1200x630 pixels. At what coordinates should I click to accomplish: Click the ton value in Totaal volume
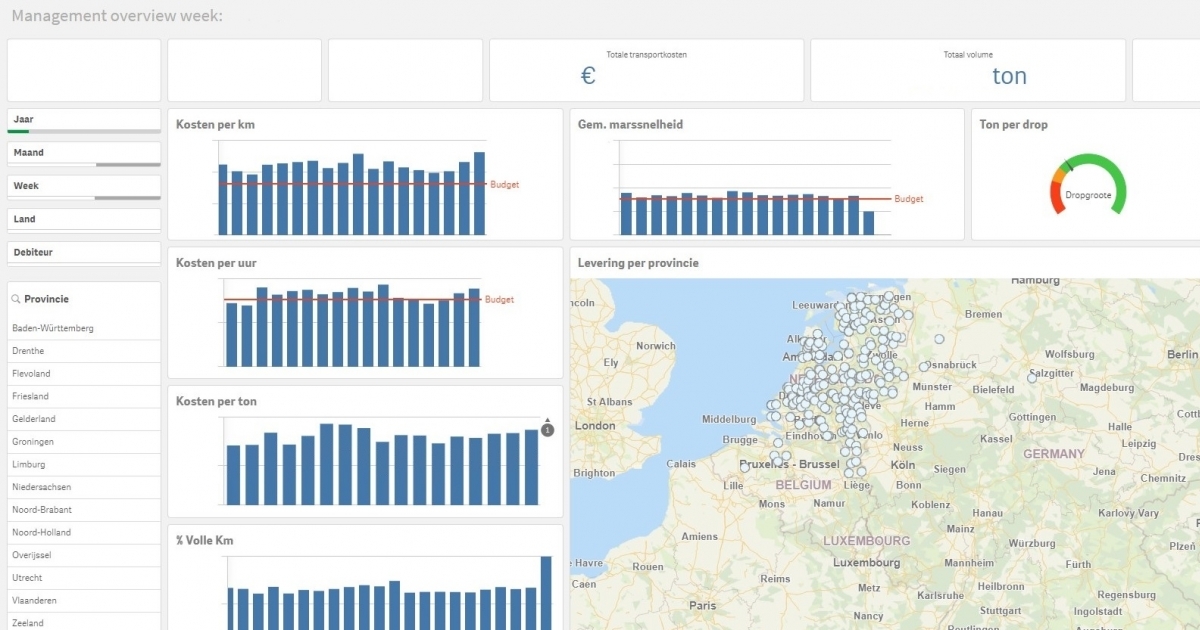click(x=1009, y=76)
